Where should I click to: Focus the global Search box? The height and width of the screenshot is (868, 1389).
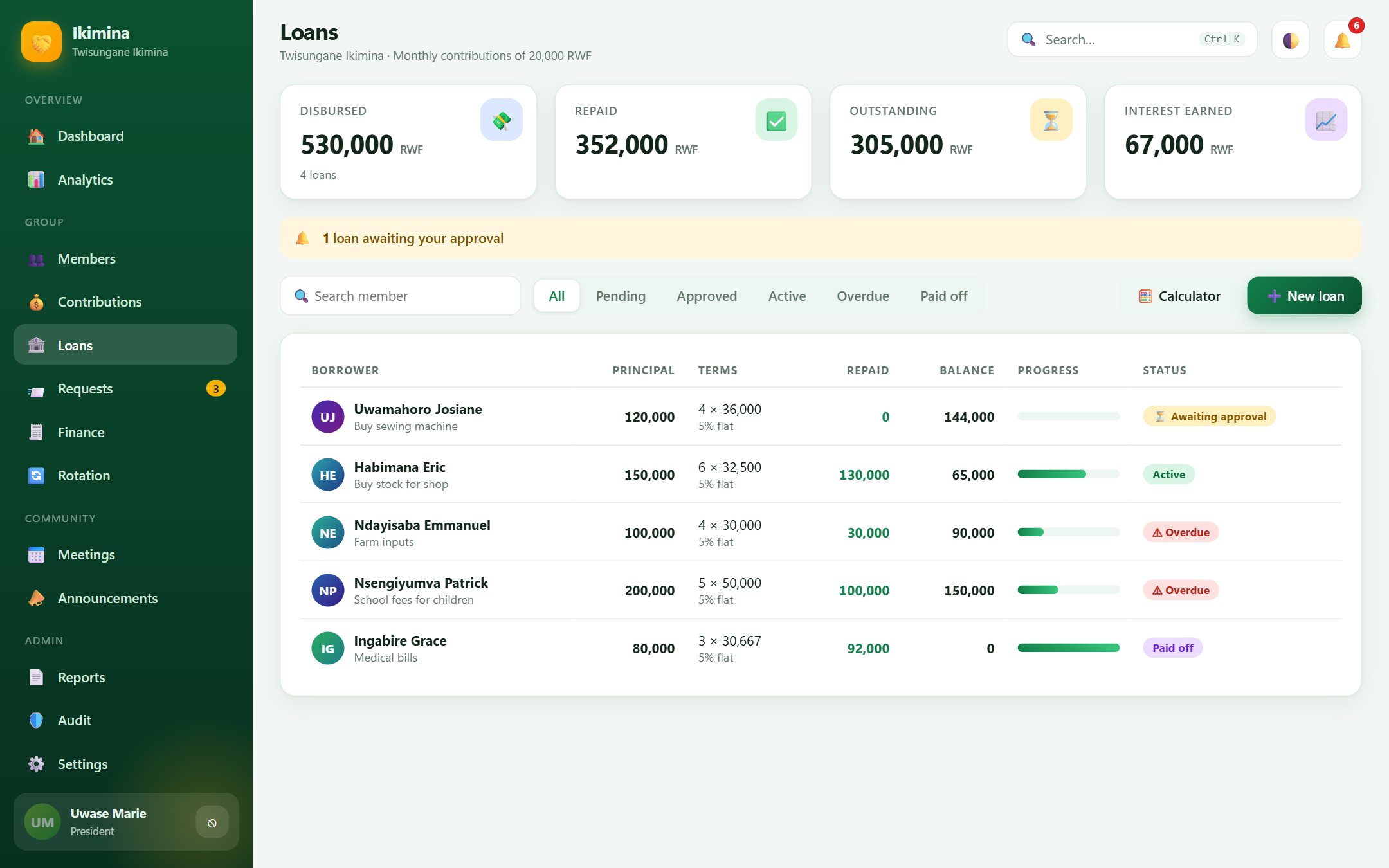(1132, 40)
